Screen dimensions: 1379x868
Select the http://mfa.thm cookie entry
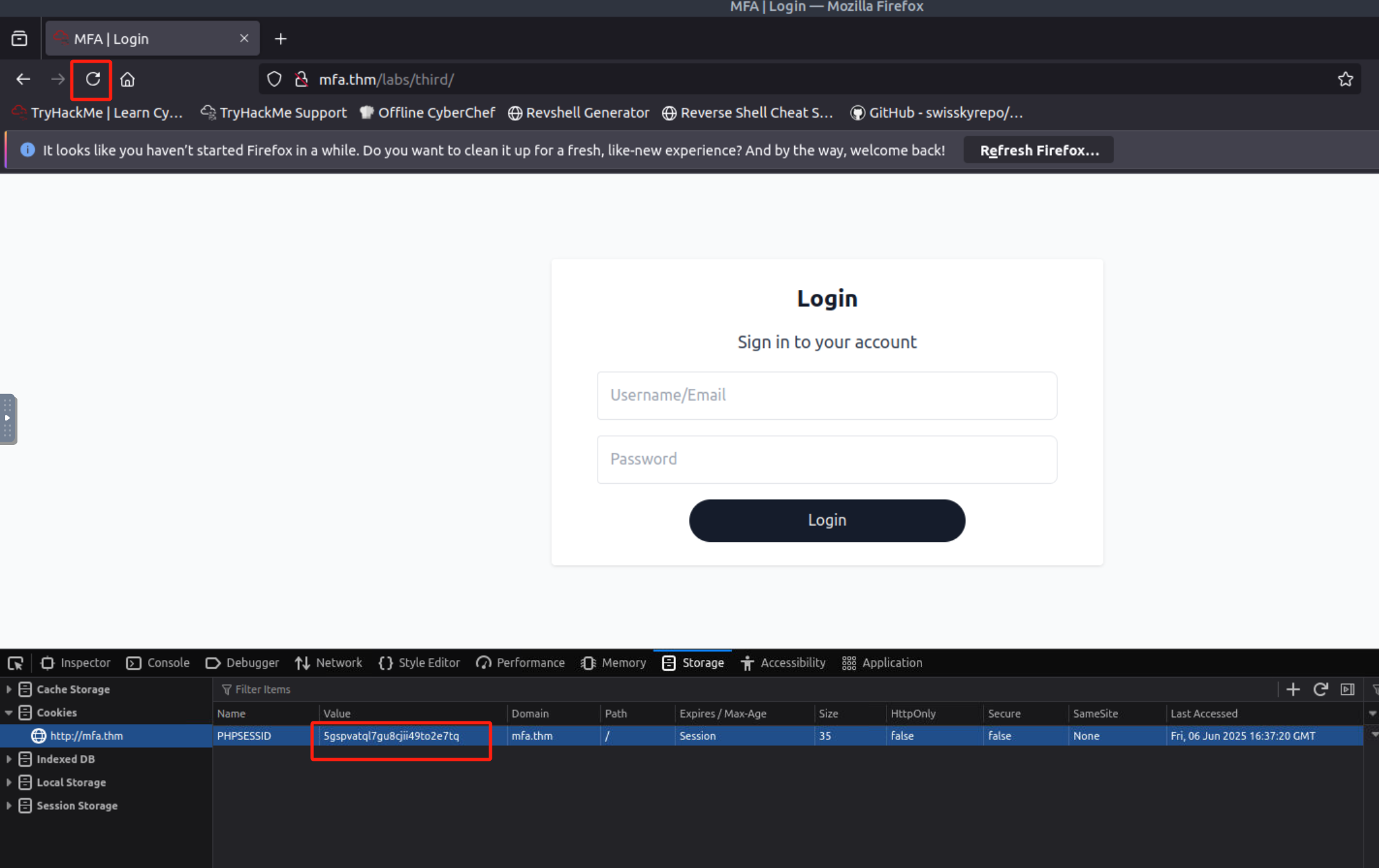coord(86,736)
